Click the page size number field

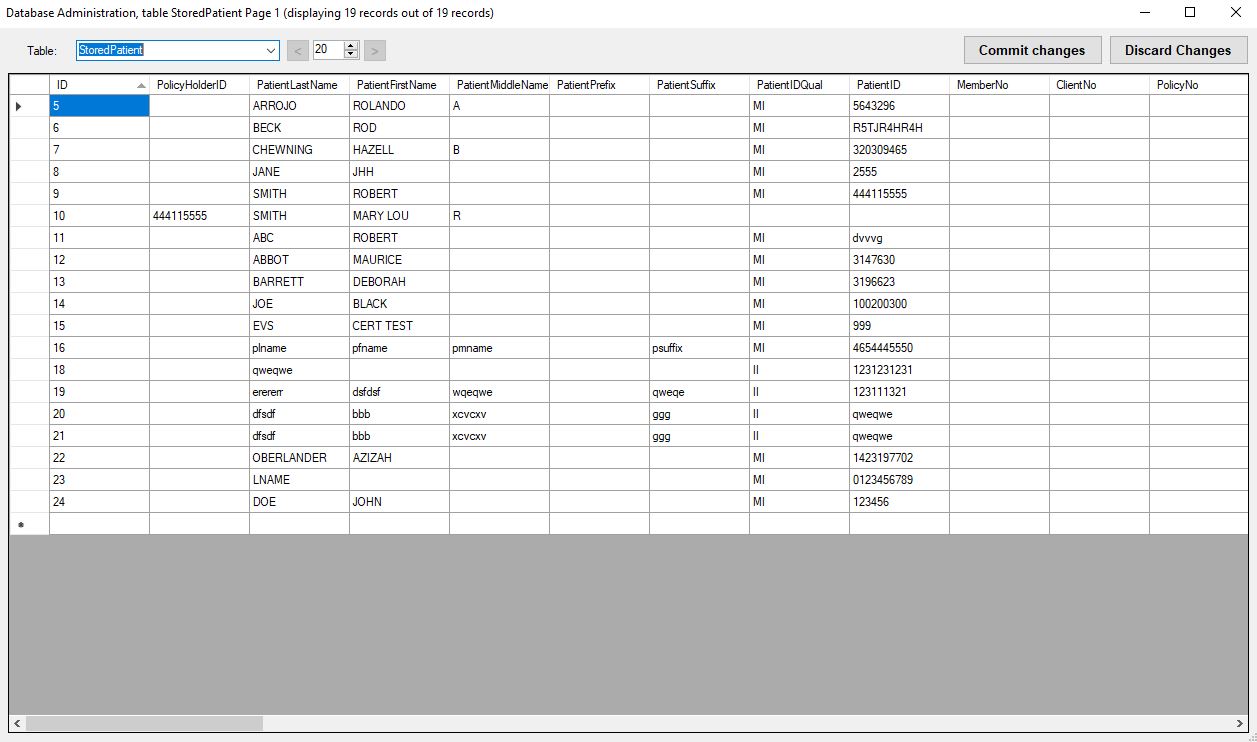tap(328, 50)
